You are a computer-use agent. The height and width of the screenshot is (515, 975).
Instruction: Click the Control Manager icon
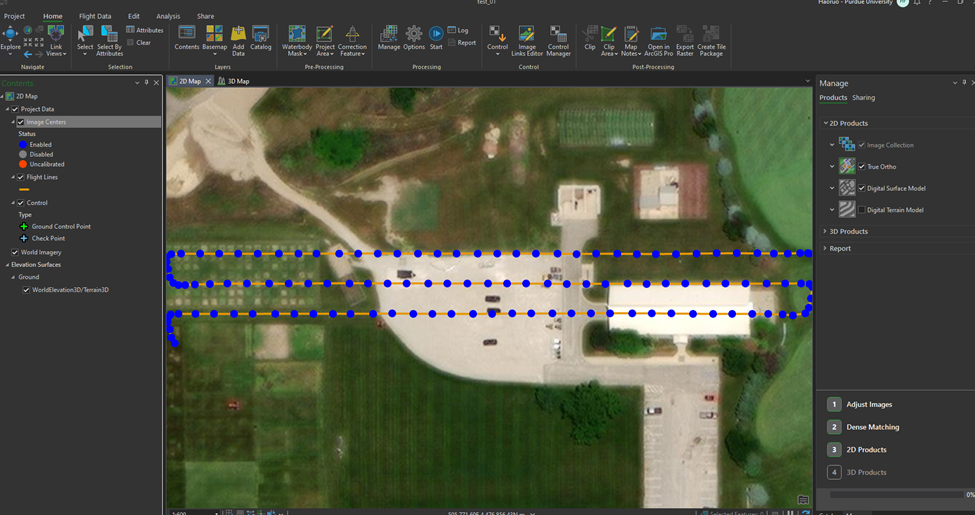coord(558,35)
